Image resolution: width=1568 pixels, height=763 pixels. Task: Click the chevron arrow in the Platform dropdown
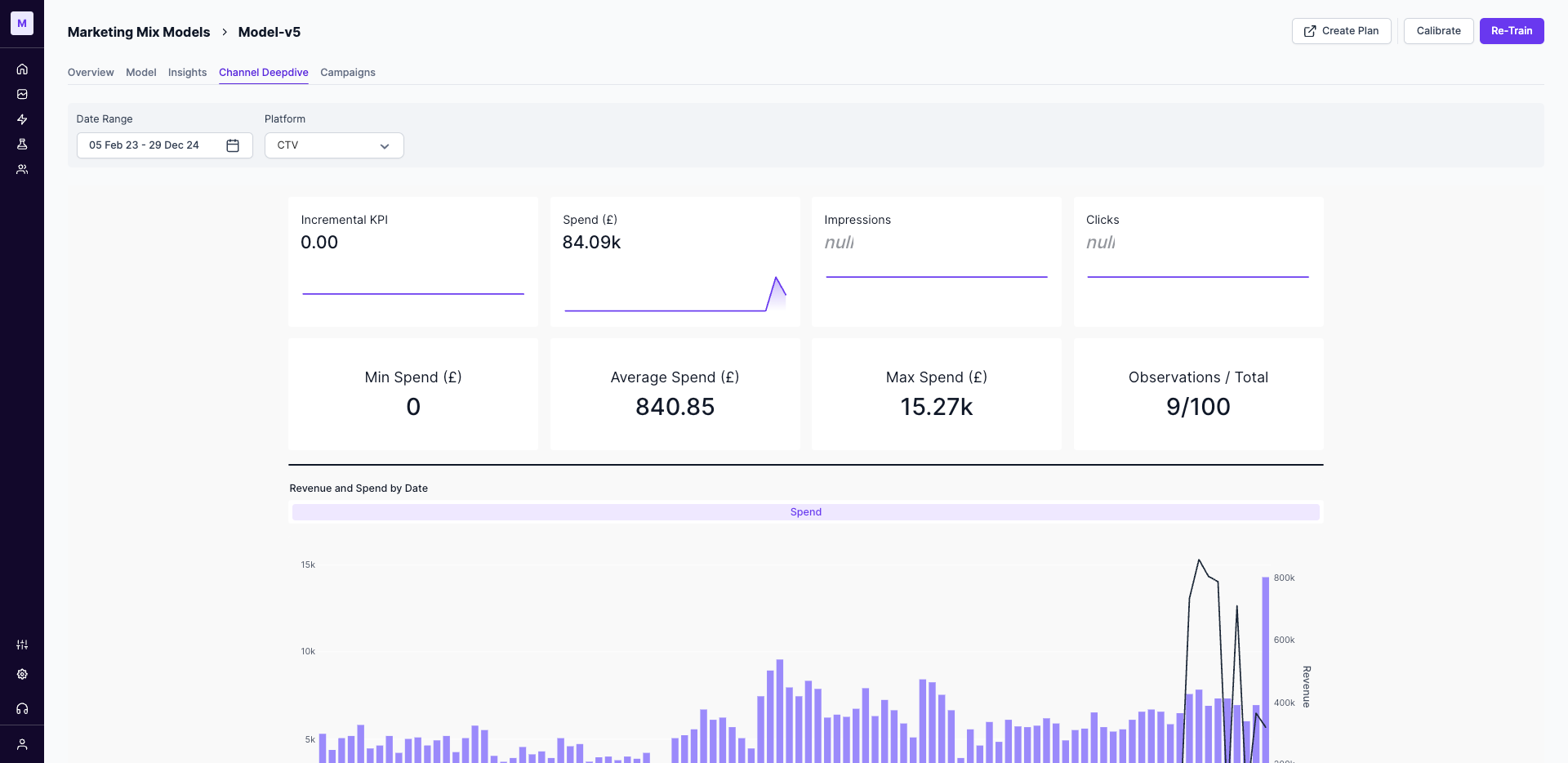pos(385,146)
